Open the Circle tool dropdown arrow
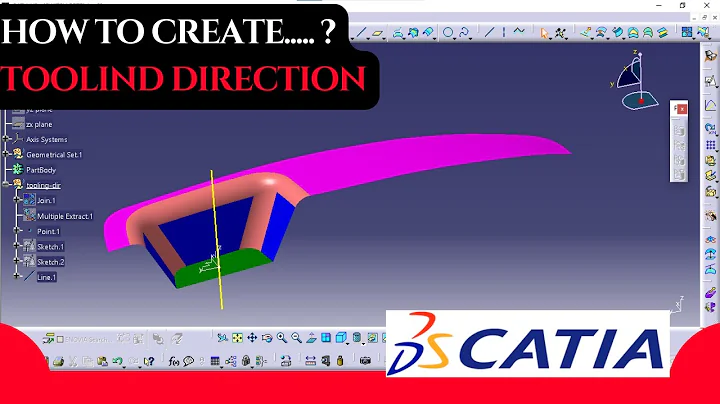This screenshot has height=404, width=720. (455, 38)
